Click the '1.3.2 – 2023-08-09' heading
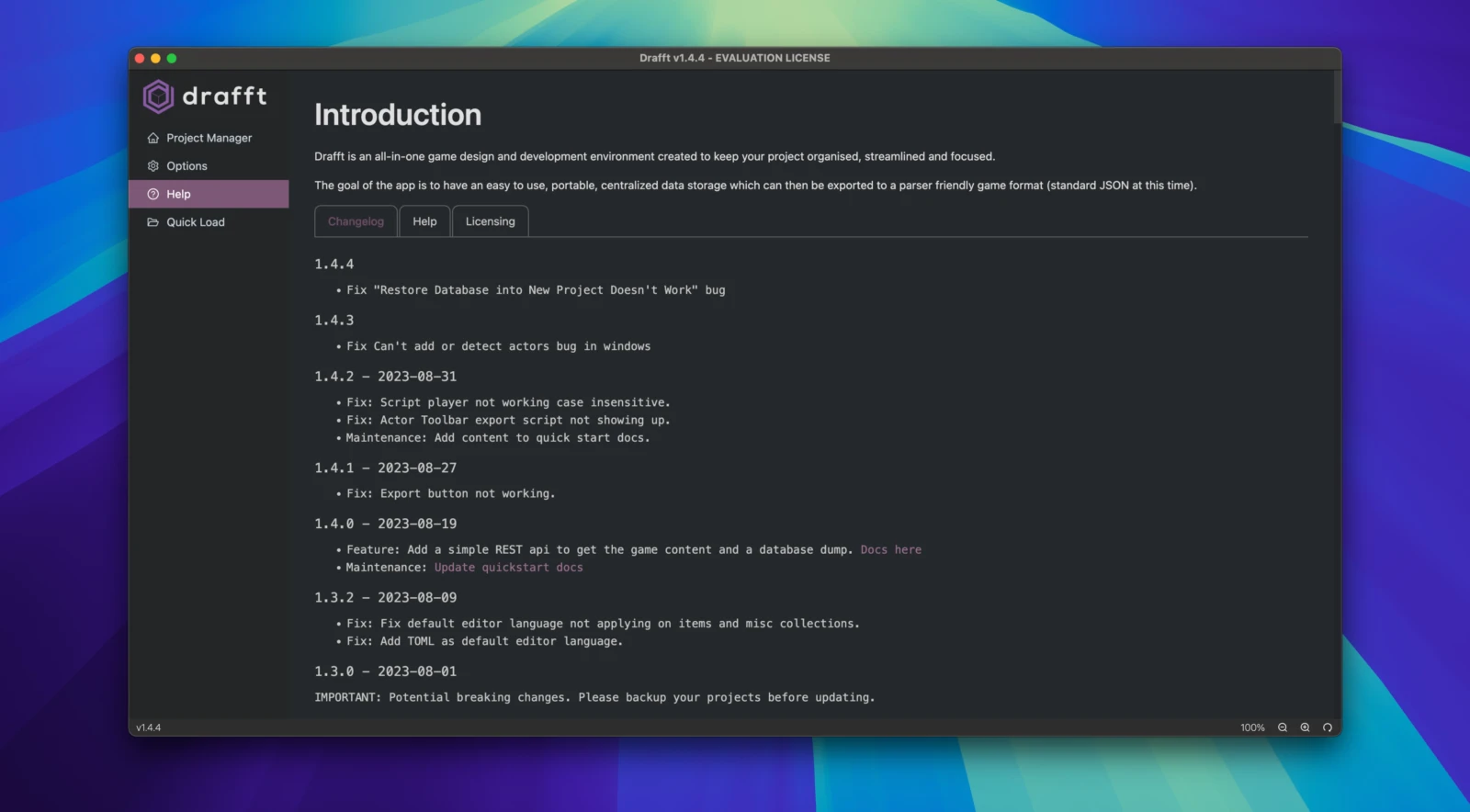1470x812 pixels. [x=385, y=598]
